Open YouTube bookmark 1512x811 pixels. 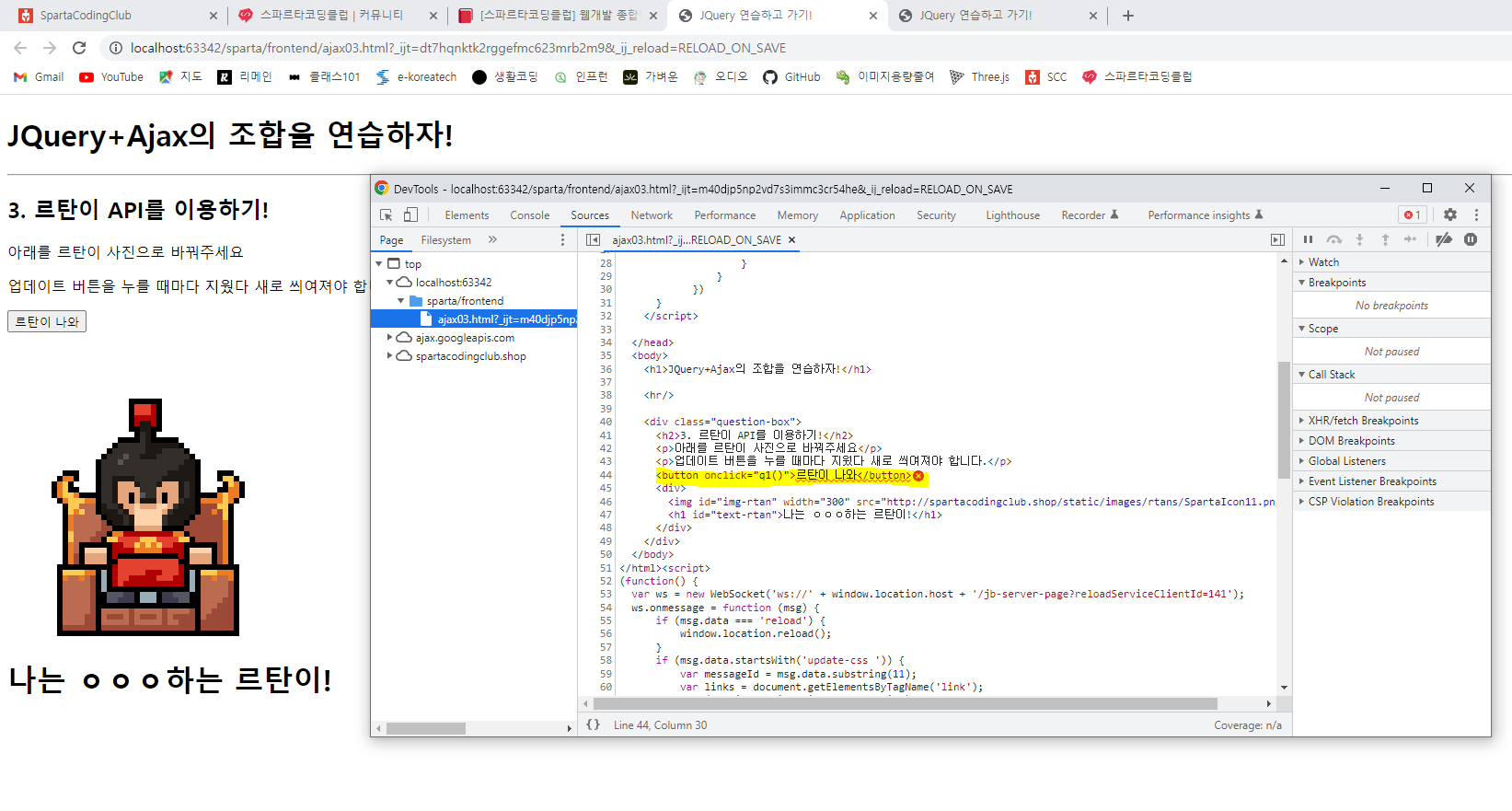pos(111,77)
